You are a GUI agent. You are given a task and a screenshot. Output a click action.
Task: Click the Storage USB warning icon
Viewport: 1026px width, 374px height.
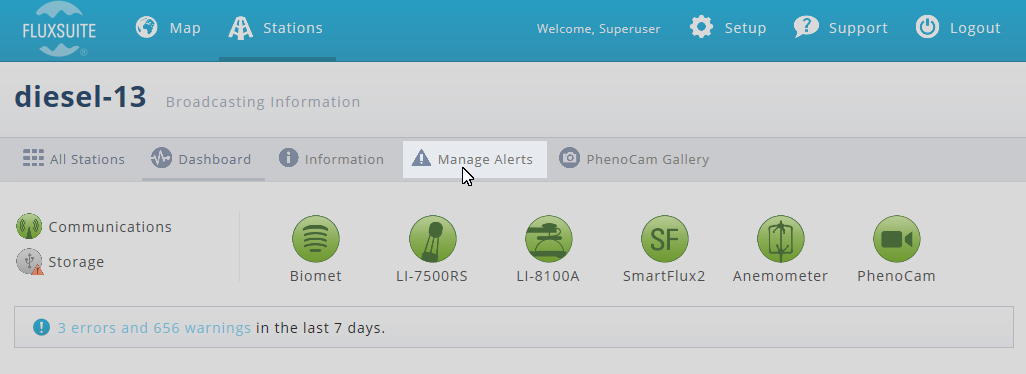pos(29,262)
